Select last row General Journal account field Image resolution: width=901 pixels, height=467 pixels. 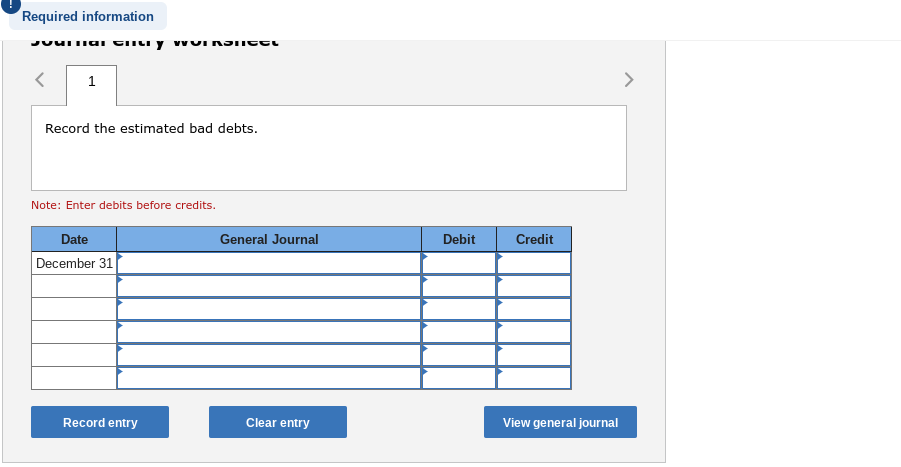click(269, 378)
